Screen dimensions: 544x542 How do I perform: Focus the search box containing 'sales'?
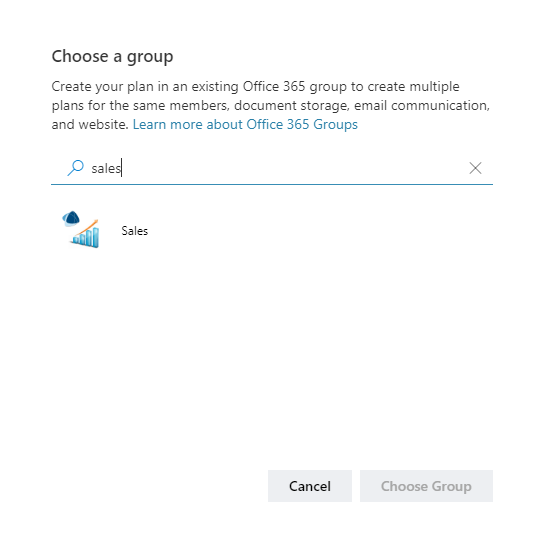click(x=272, y=168)
